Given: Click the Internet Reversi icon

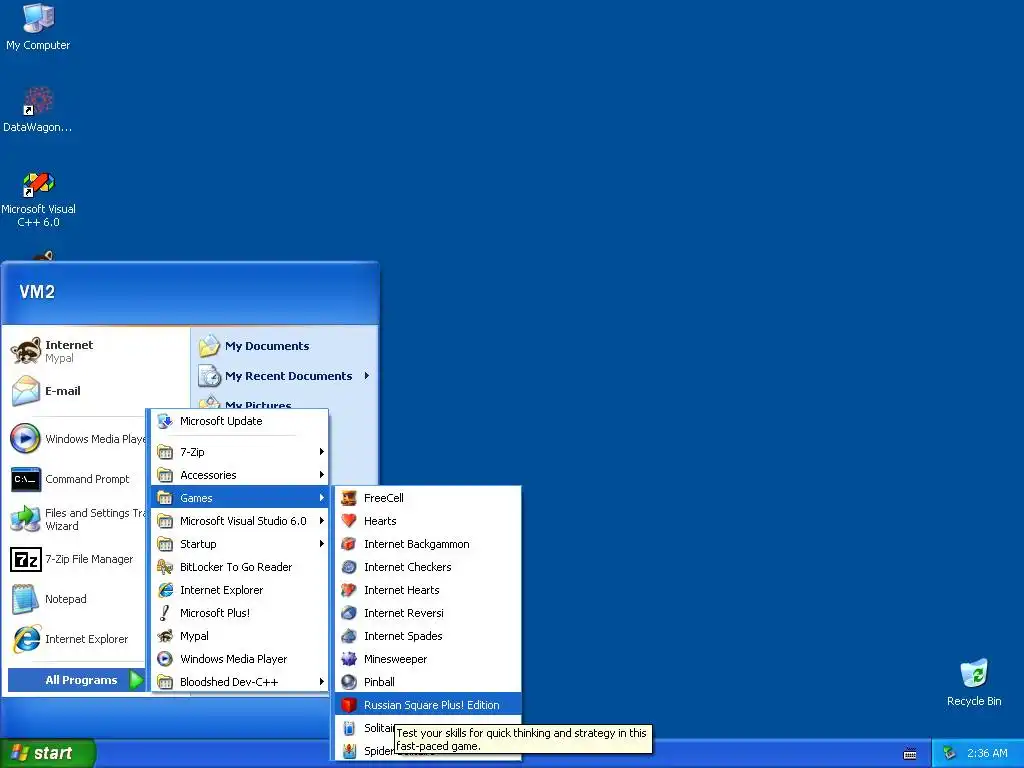Looking at the screenshot, I should click(x=349, y=613).
